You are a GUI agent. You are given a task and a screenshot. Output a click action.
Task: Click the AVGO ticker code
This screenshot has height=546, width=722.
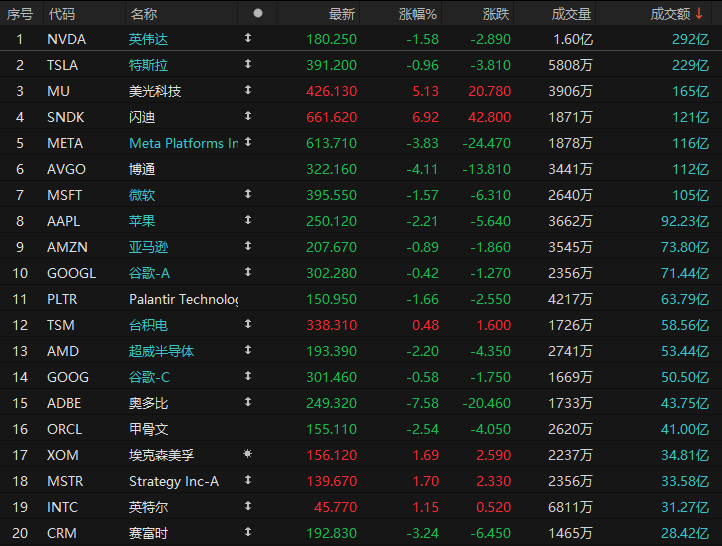point(66,169)
